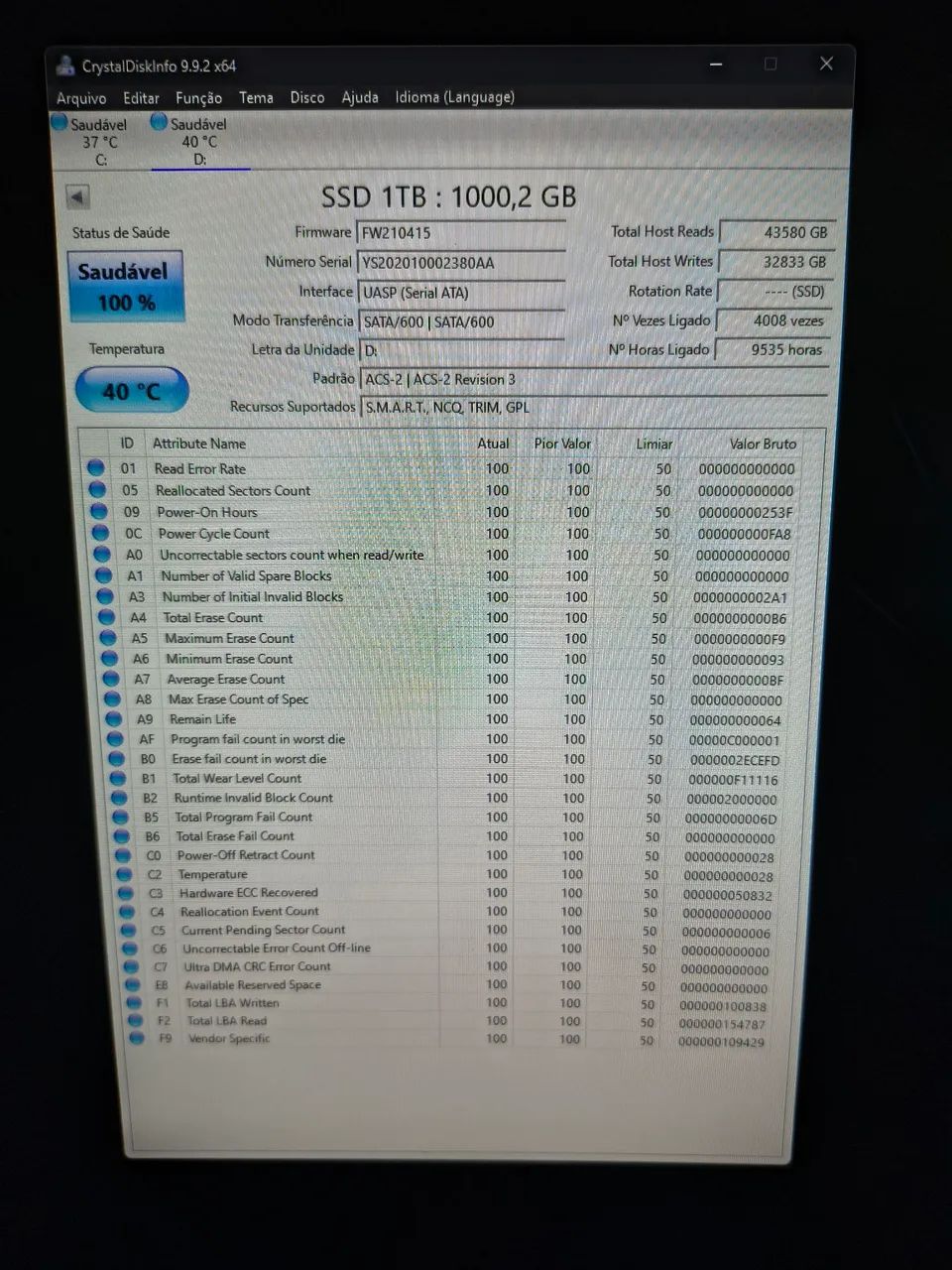Click the 40 °C temperature indicator

131,391
